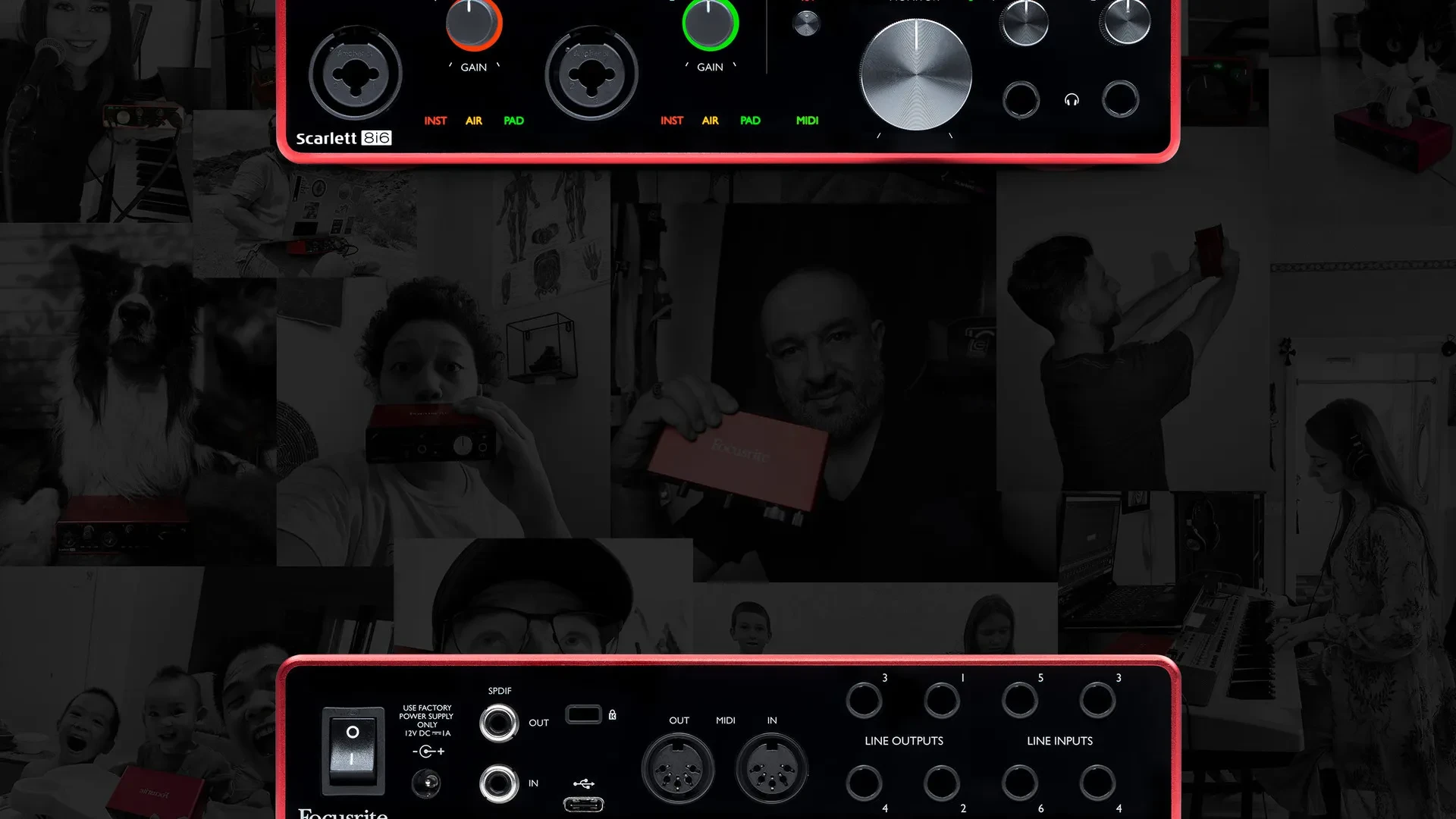
Task: Click the rear USB-C port
Action: tap(583, 805)
